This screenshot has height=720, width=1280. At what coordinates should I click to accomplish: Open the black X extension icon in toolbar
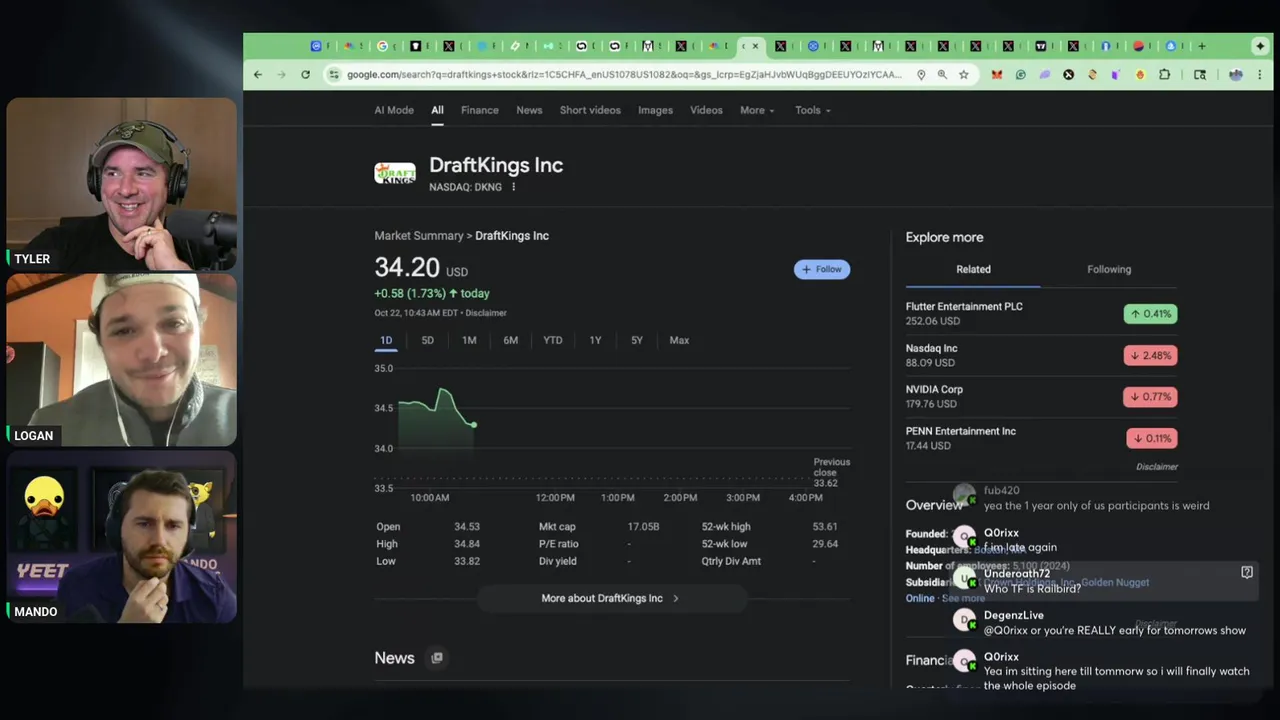[1068, 74]
